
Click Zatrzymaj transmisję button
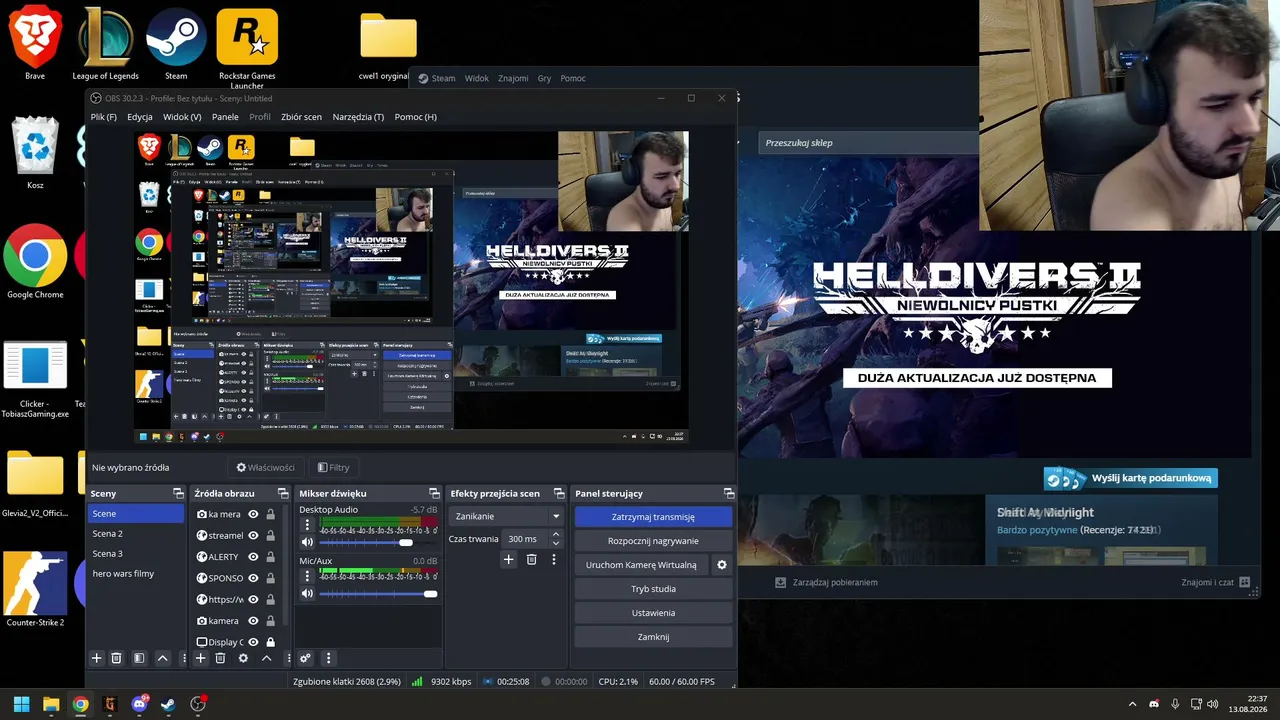point(653,517)
